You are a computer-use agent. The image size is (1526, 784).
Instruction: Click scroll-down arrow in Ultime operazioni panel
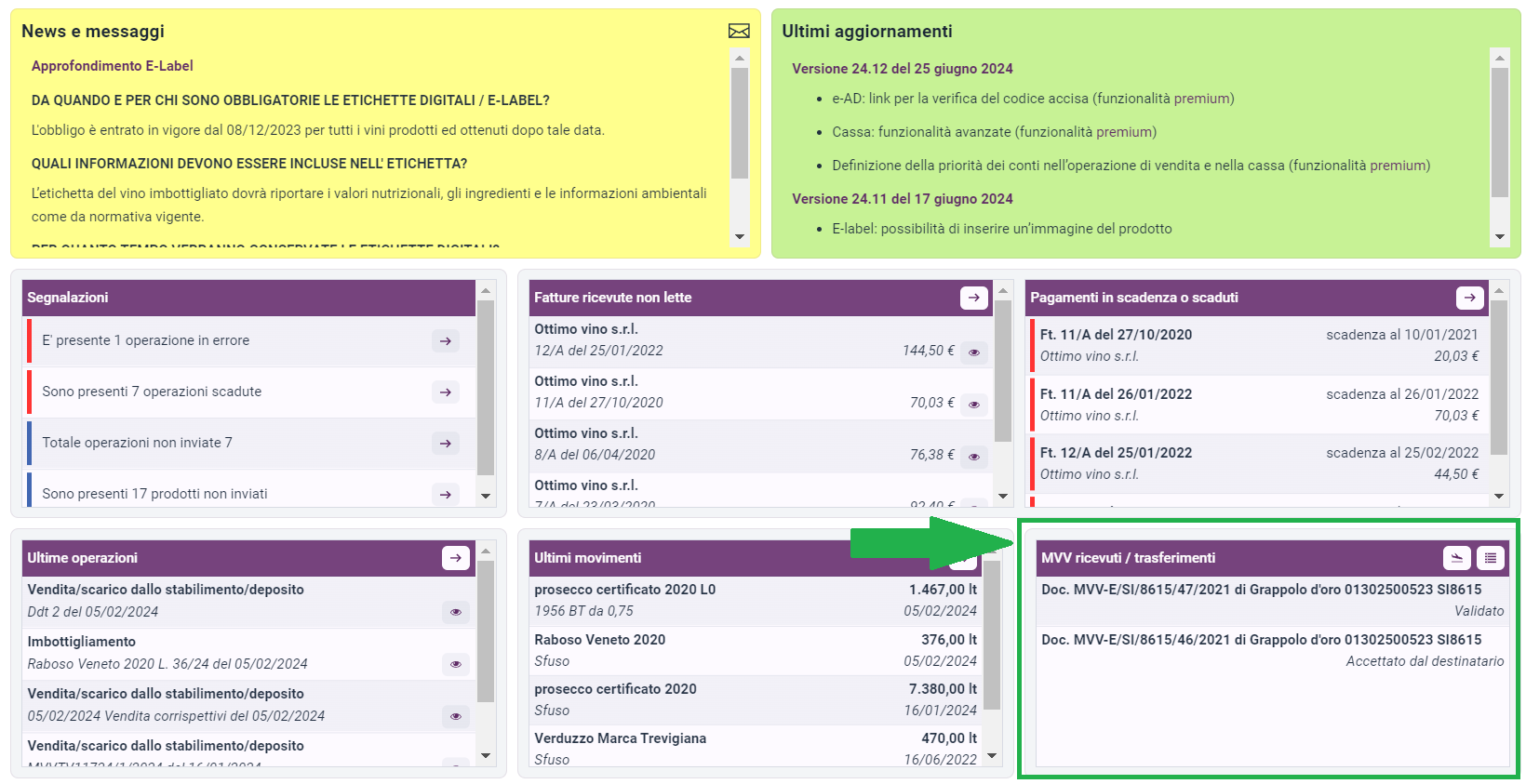[486, 756]
